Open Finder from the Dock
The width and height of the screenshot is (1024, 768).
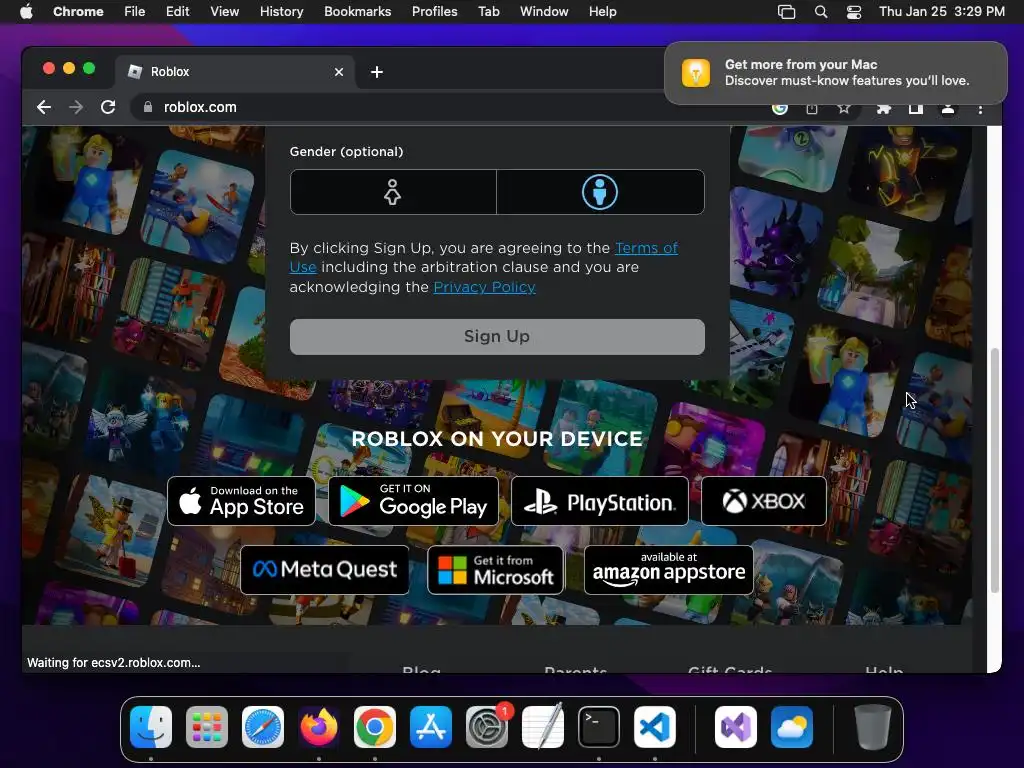[151, 727]
